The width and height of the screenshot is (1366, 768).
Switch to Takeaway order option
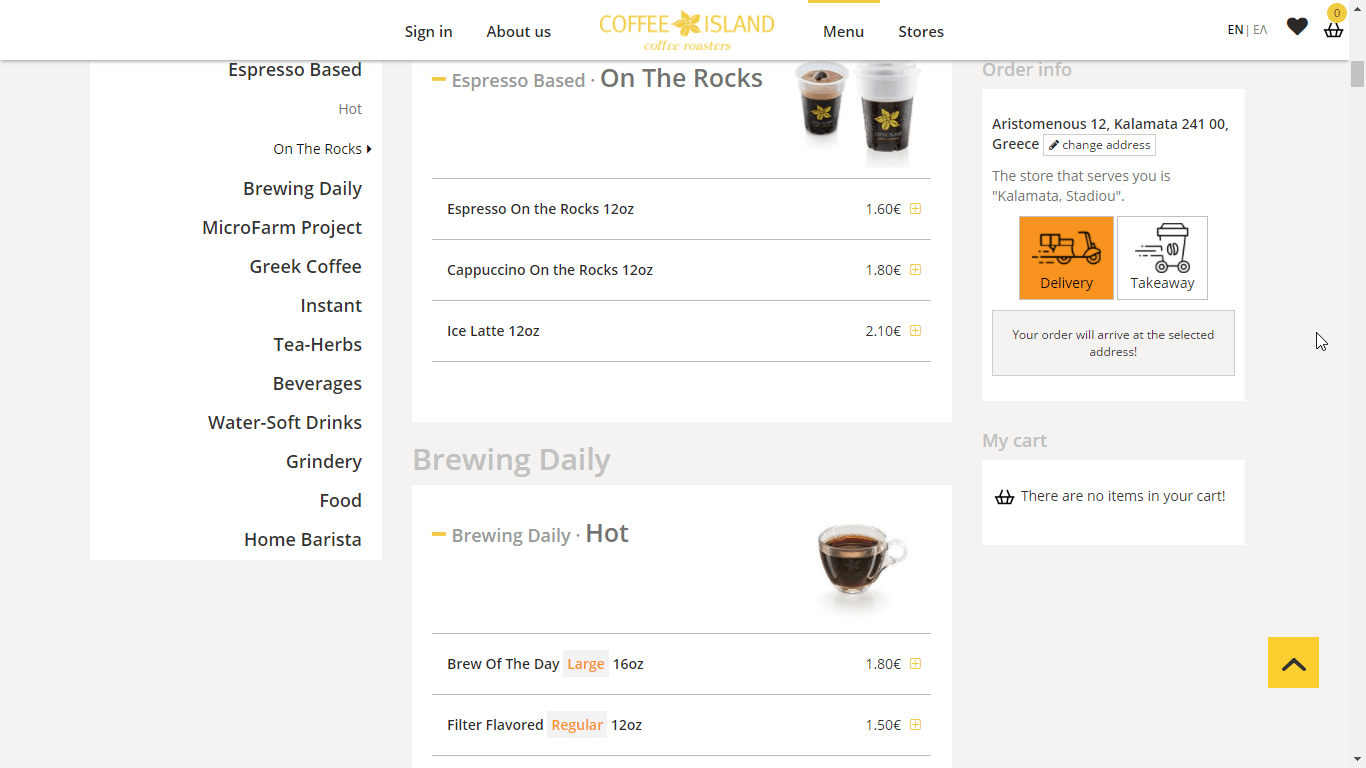(x=1162, y=258)
